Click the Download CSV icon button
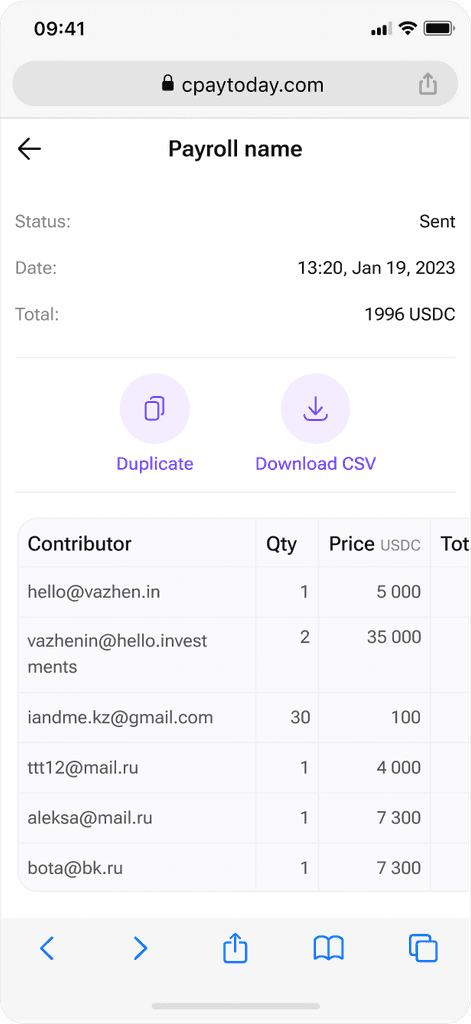 [x=316, y=409]
